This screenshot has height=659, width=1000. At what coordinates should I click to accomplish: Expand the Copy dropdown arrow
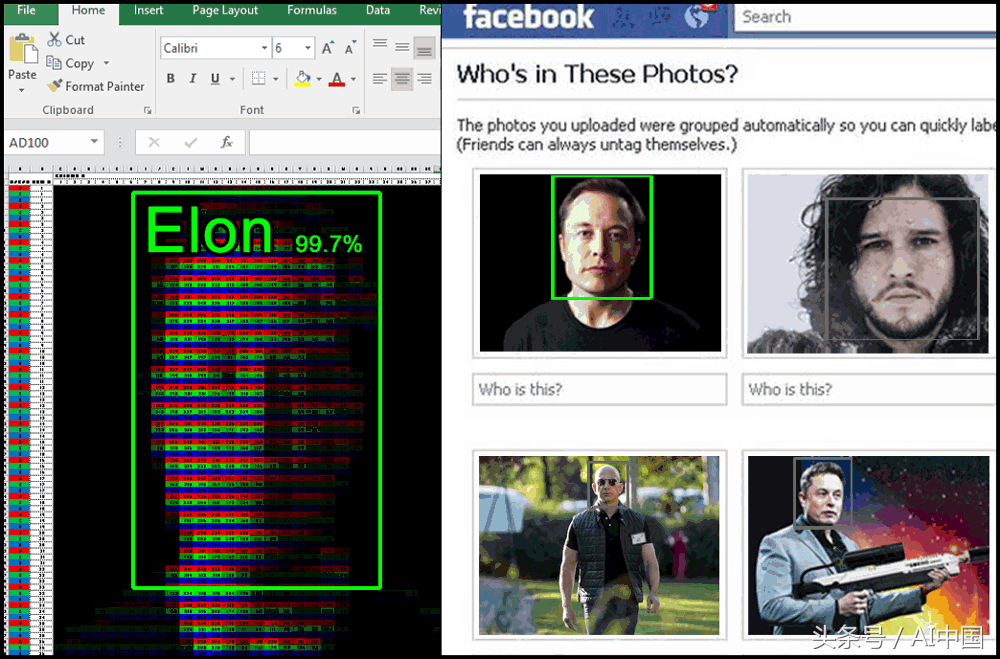[x=106, y=63]
